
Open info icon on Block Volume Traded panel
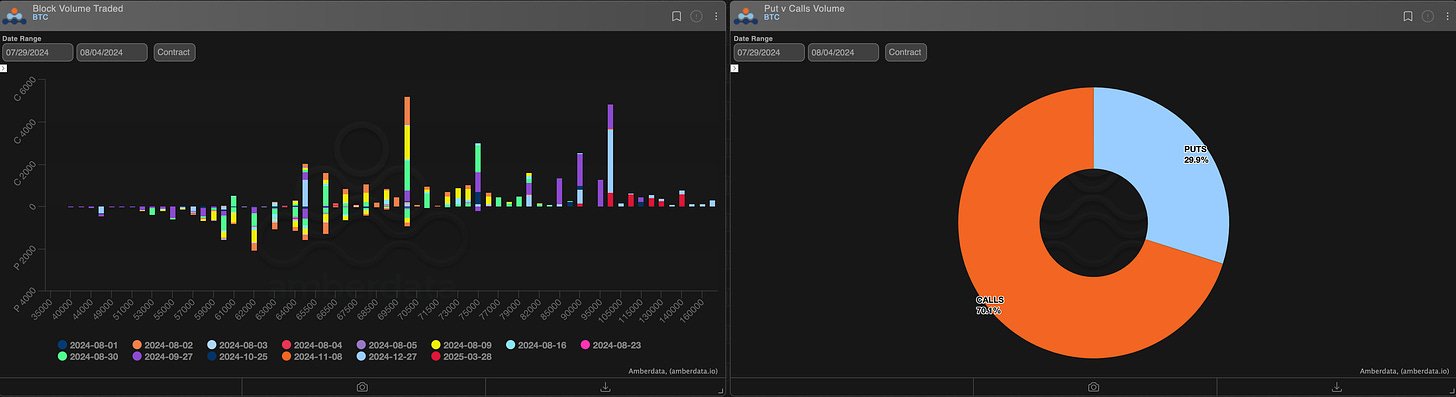[696, 16]
